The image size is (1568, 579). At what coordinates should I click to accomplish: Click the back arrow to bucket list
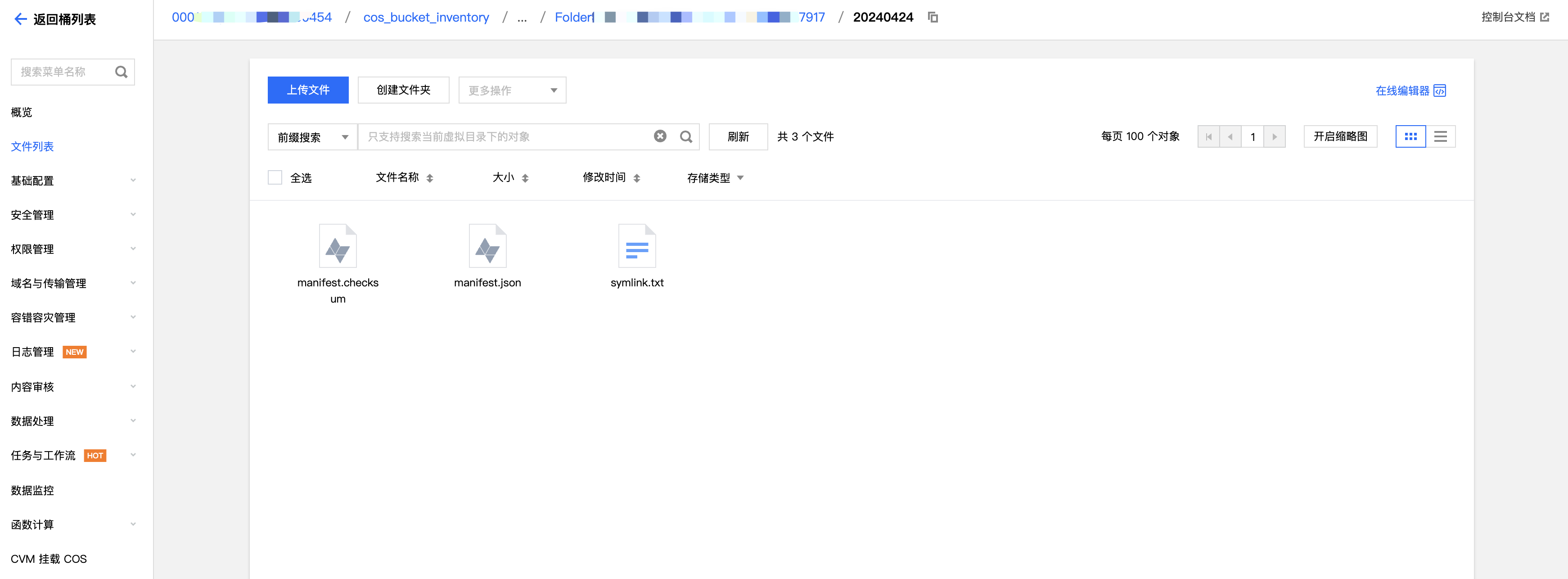pyautogui.click(x=20, y=19)
